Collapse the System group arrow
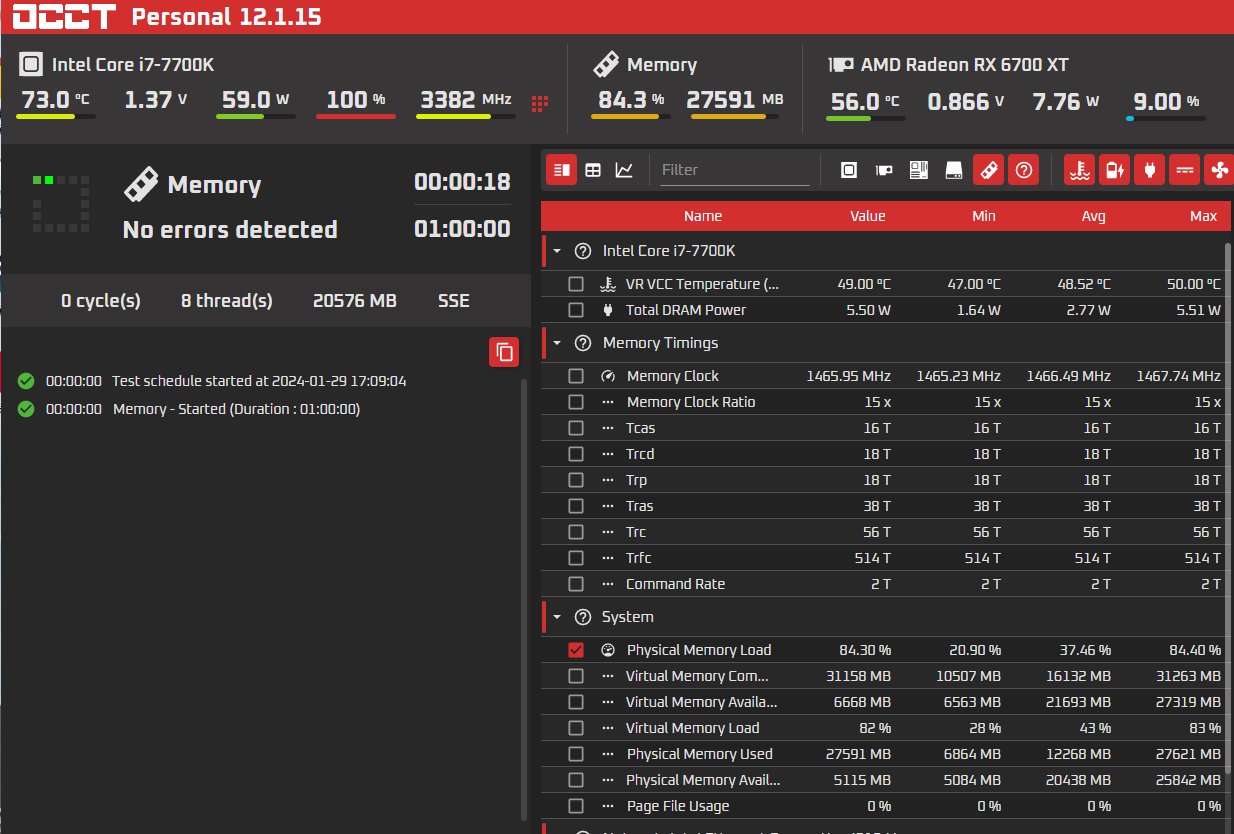1234x834 pixels. coord(557,617)
